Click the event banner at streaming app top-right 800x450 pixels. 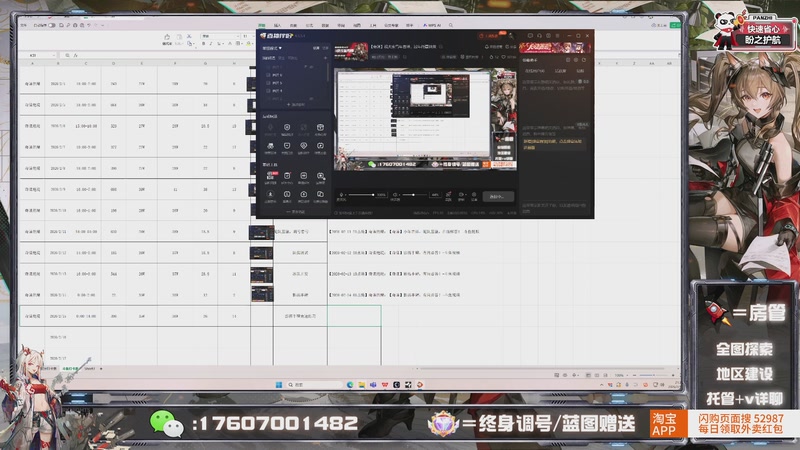tap(555, 48)
